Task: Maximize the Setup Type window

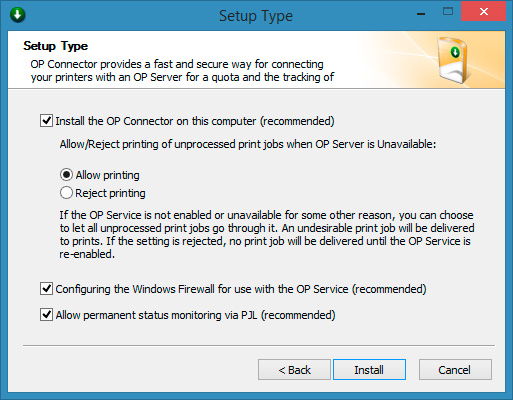Action: [x=448, y=12]
